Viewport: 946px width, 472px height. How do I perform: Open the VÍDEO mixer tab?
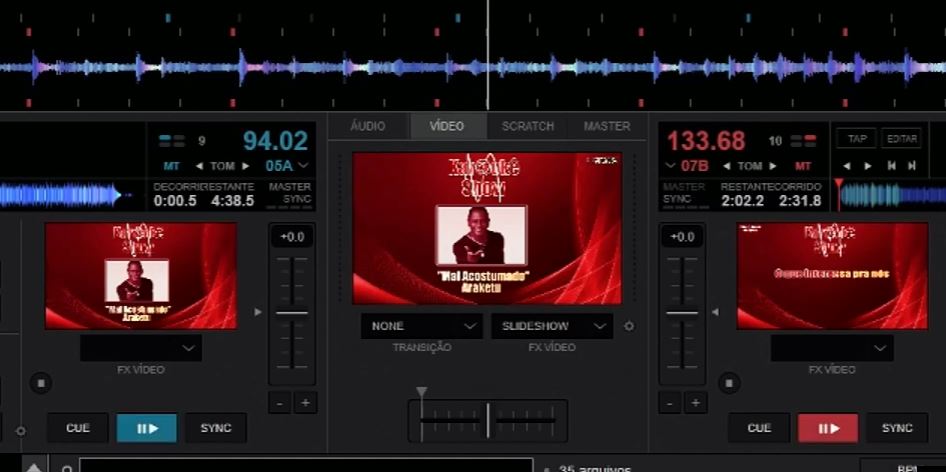click(447, 126)
